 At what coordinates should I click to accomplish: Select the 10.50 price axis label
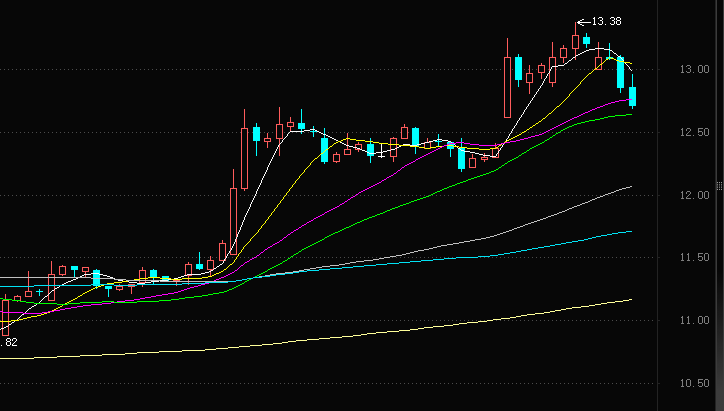tap(694, 383)
